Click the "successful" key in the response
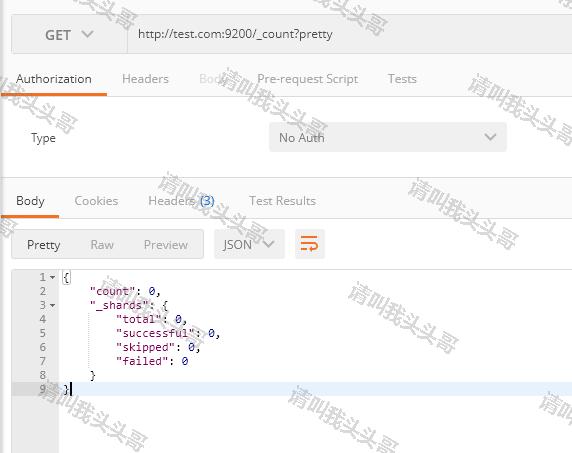The height and width of the screenshot is (453, 572). tap(155, 333)
